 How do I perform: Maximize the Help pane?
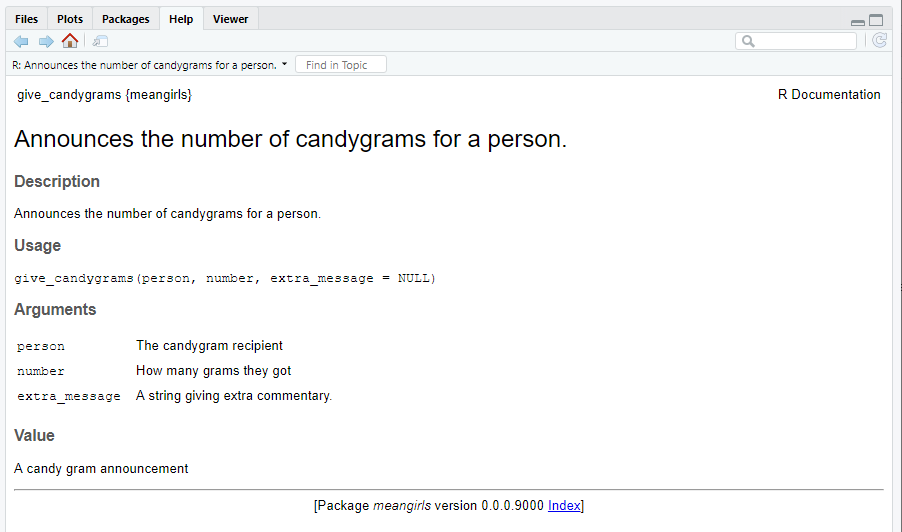click(876, 20)
